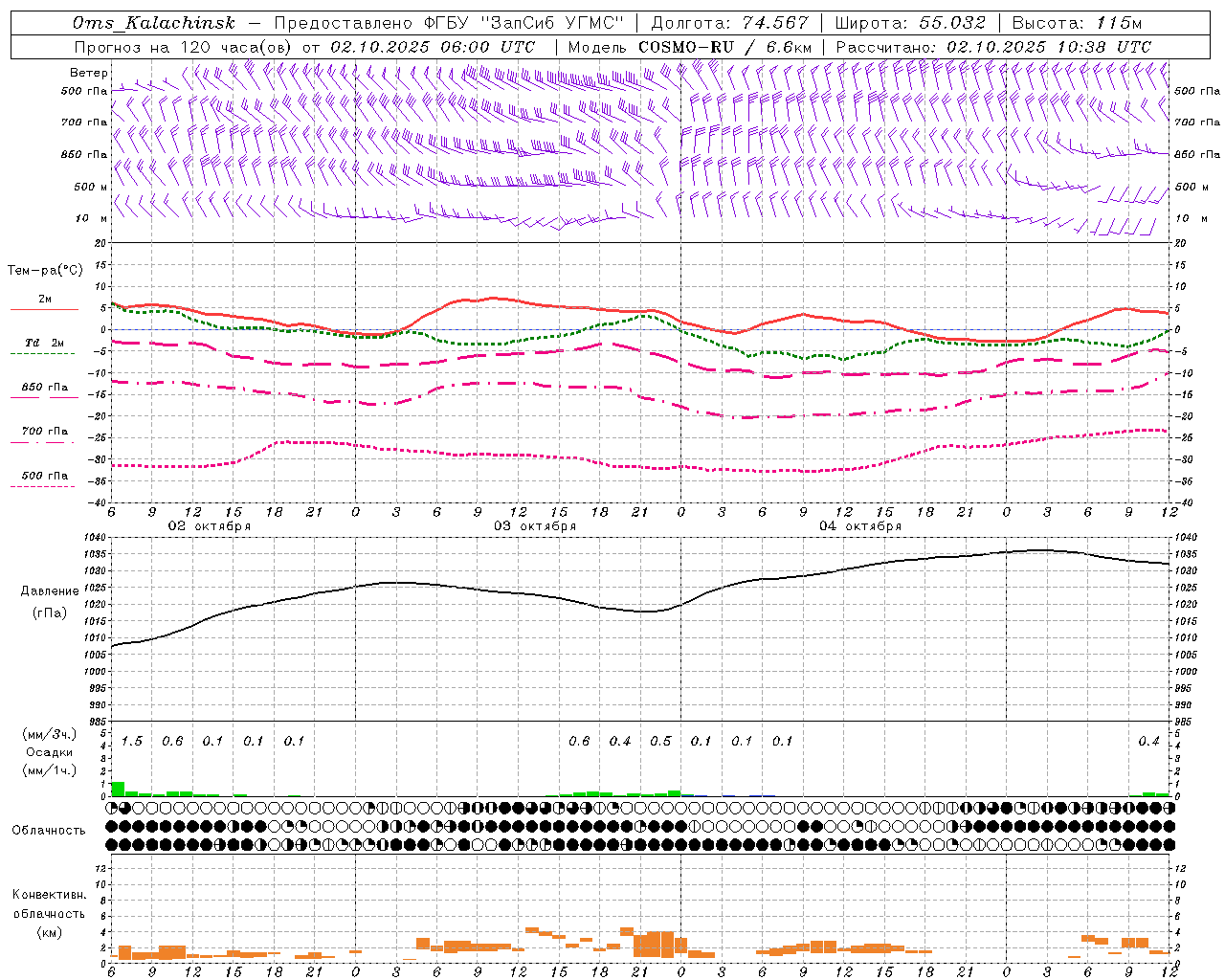Image resolution: width=1225 pixels, height=980 pixels.
Task: Click the 1.5 precipitation amount value
Action: [x=132, y=741]
